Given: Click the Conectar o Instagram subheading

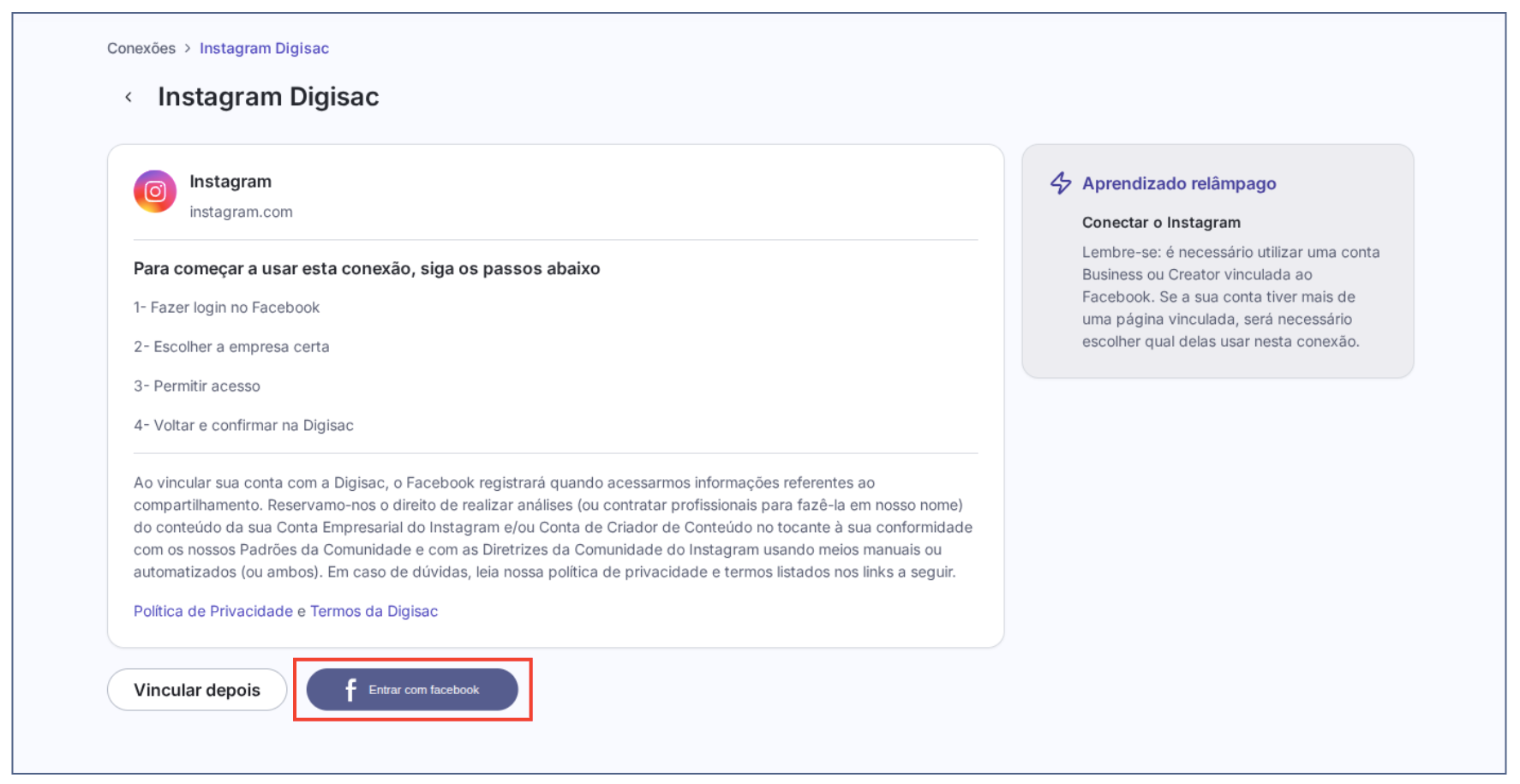Looking at the screenshot, I should (1161, 223).
